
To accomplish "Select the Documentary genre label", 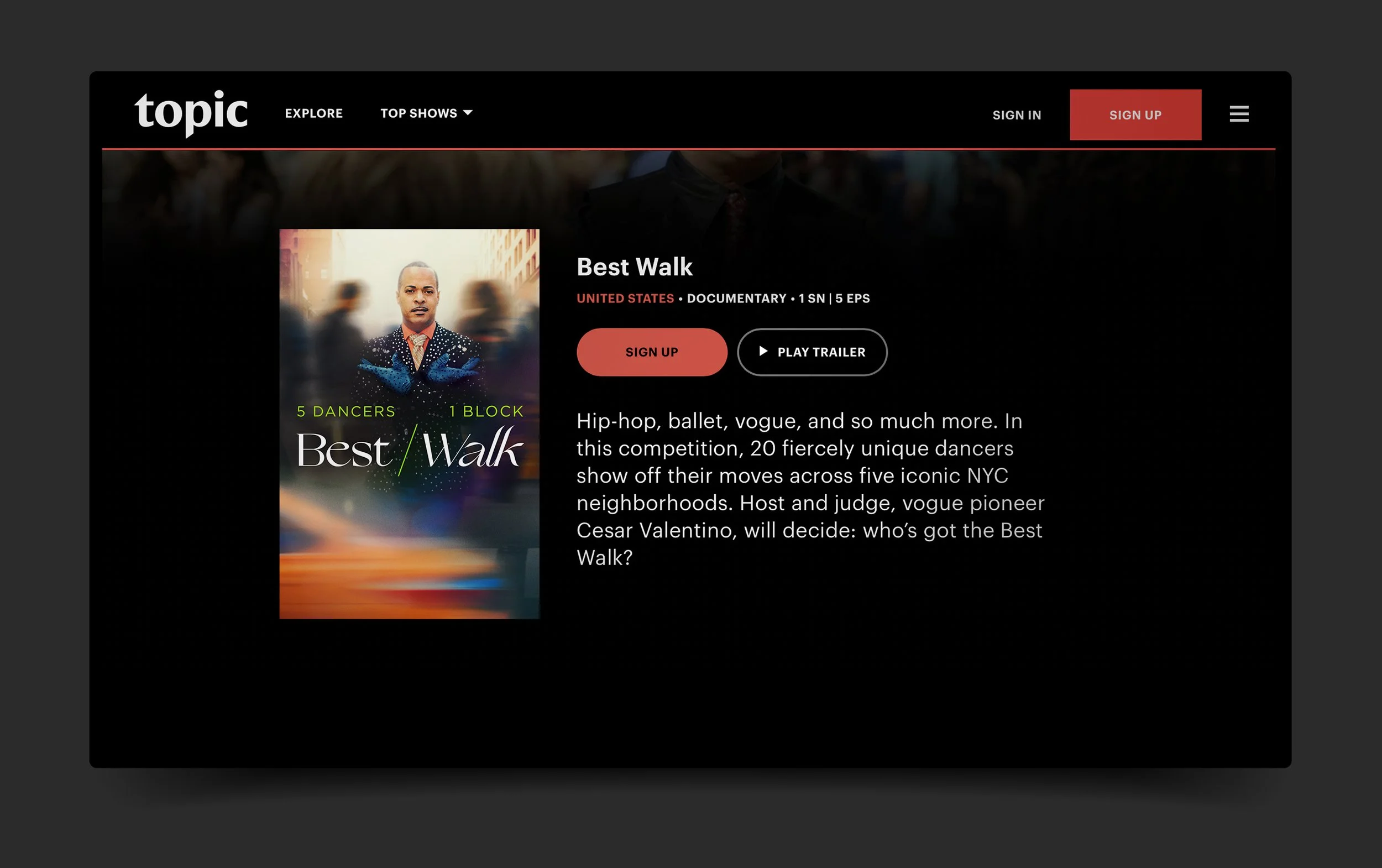I will pyautogui.click(x=736, y=299).
